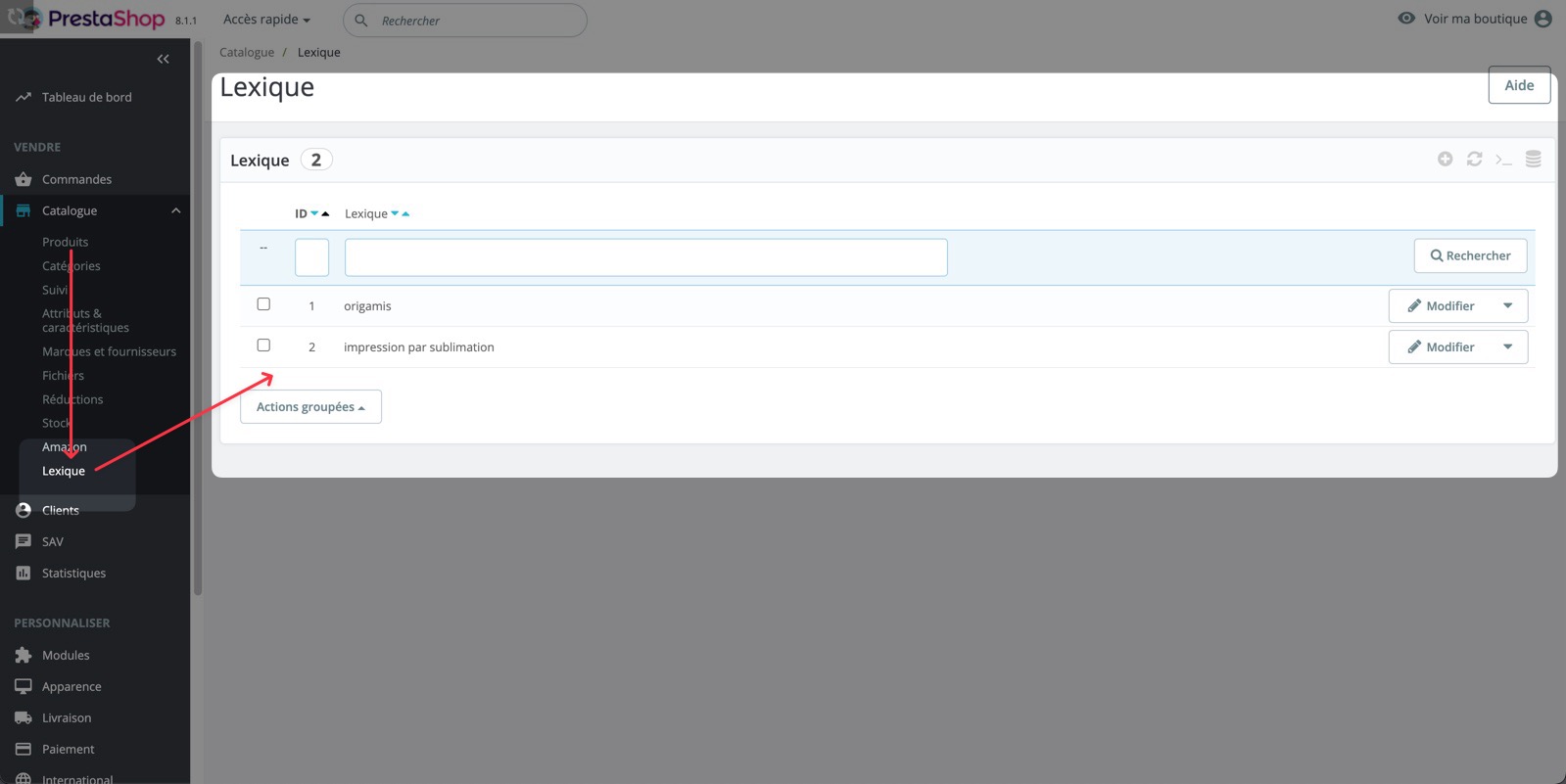Click the eye icon for Voir ma boutique
The image size is (1566, 784).
(1406, 18)
